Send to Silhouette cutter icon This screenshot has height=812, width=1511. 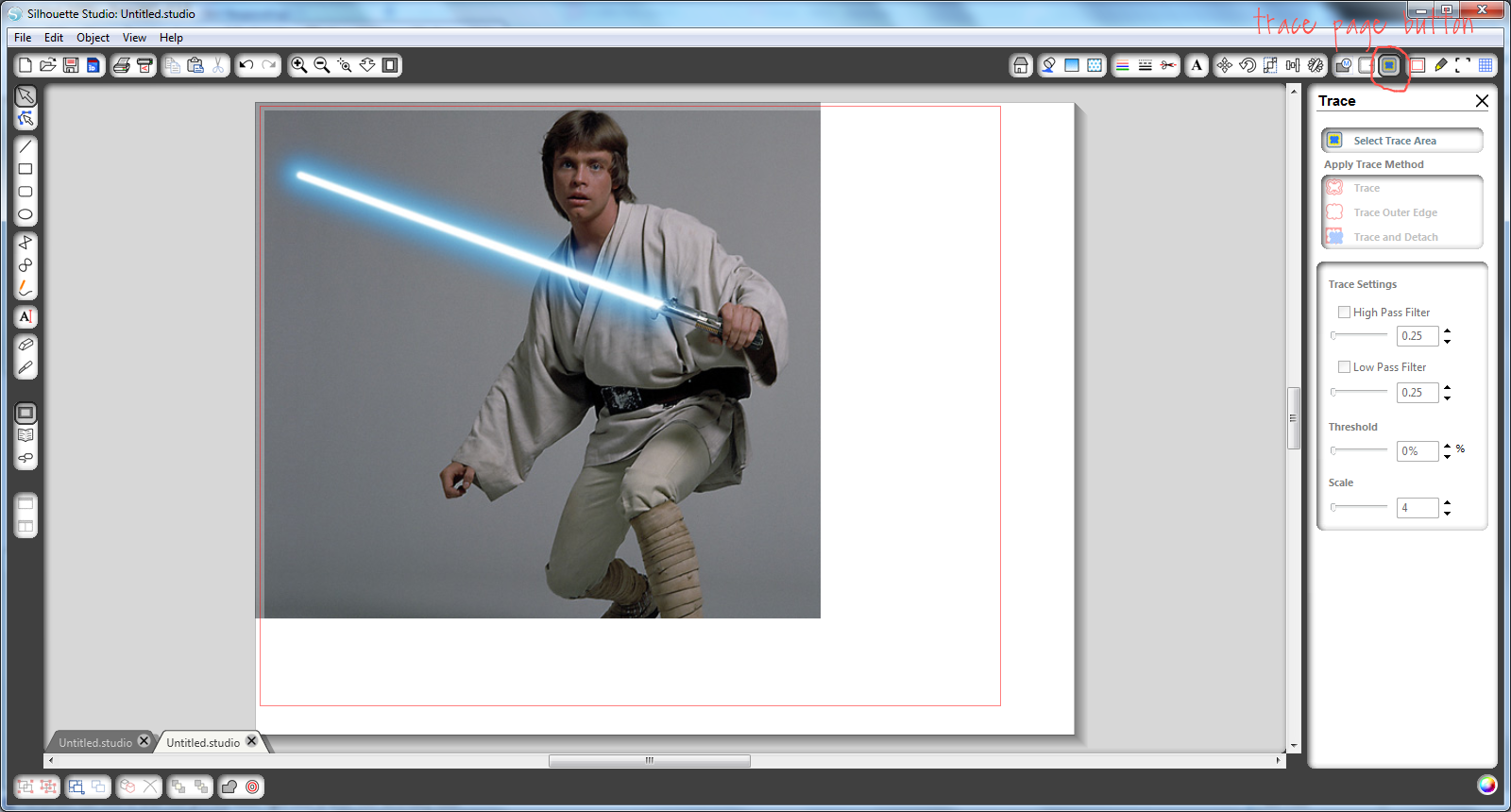coord(144,65)
